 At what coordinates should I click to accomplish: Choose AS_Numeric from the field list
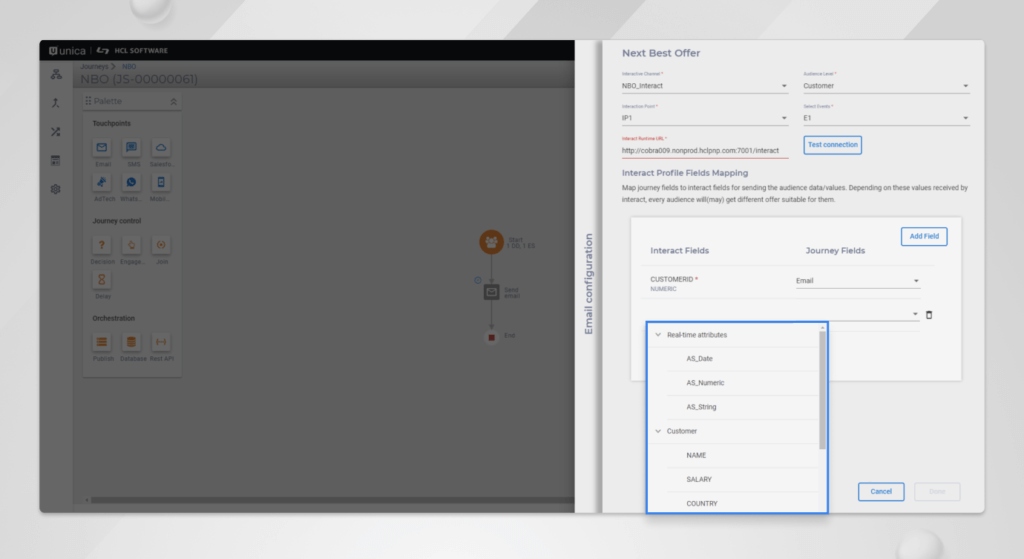pyautogui.click(x=705, y=383)
